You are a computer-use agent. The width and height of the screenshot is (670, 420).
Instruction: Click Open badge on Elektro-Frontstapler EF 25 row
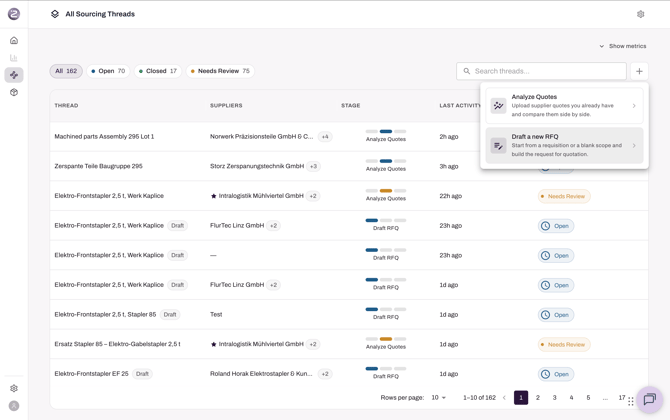[556, 374]
